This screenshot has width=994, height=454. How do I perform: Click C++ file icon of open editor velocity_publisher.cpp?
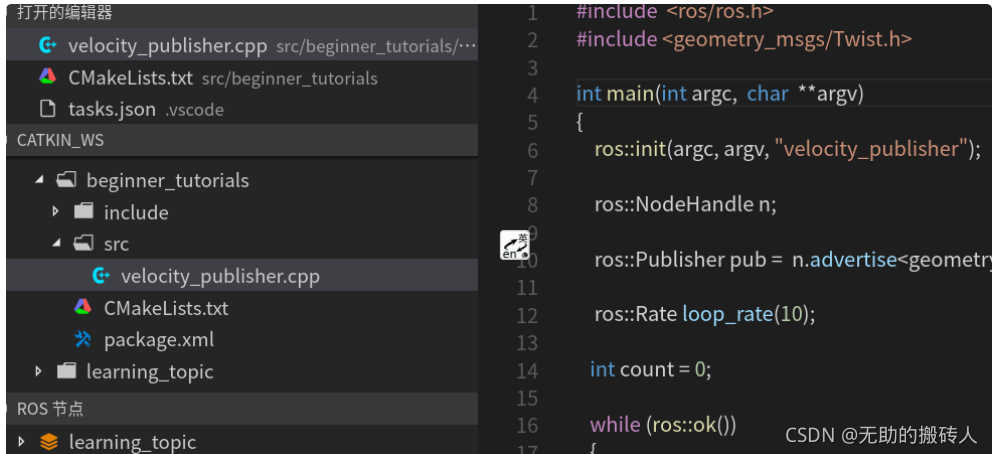48,45
